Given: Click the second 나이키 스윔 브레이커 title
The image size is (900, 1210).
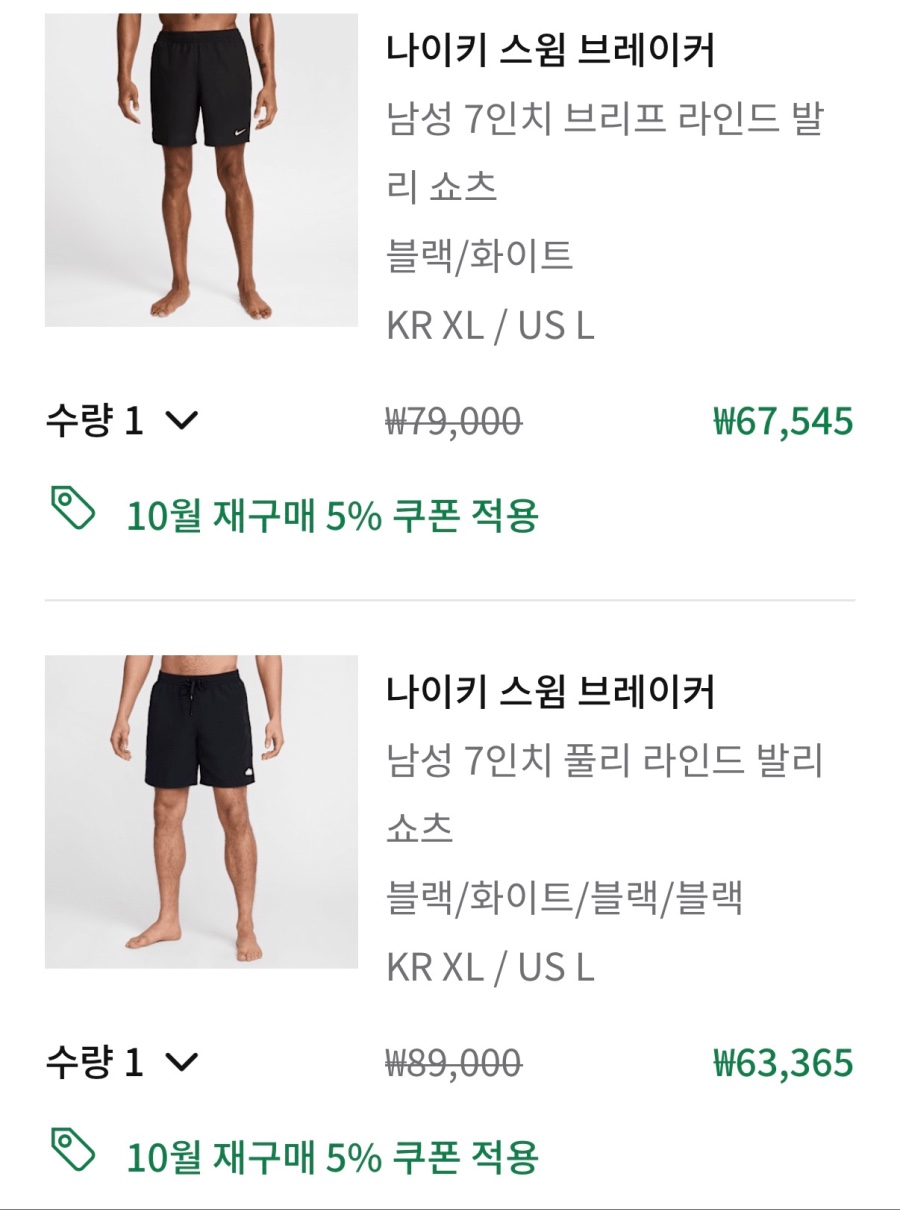Looking at the screenshot, I should [551, 692].
